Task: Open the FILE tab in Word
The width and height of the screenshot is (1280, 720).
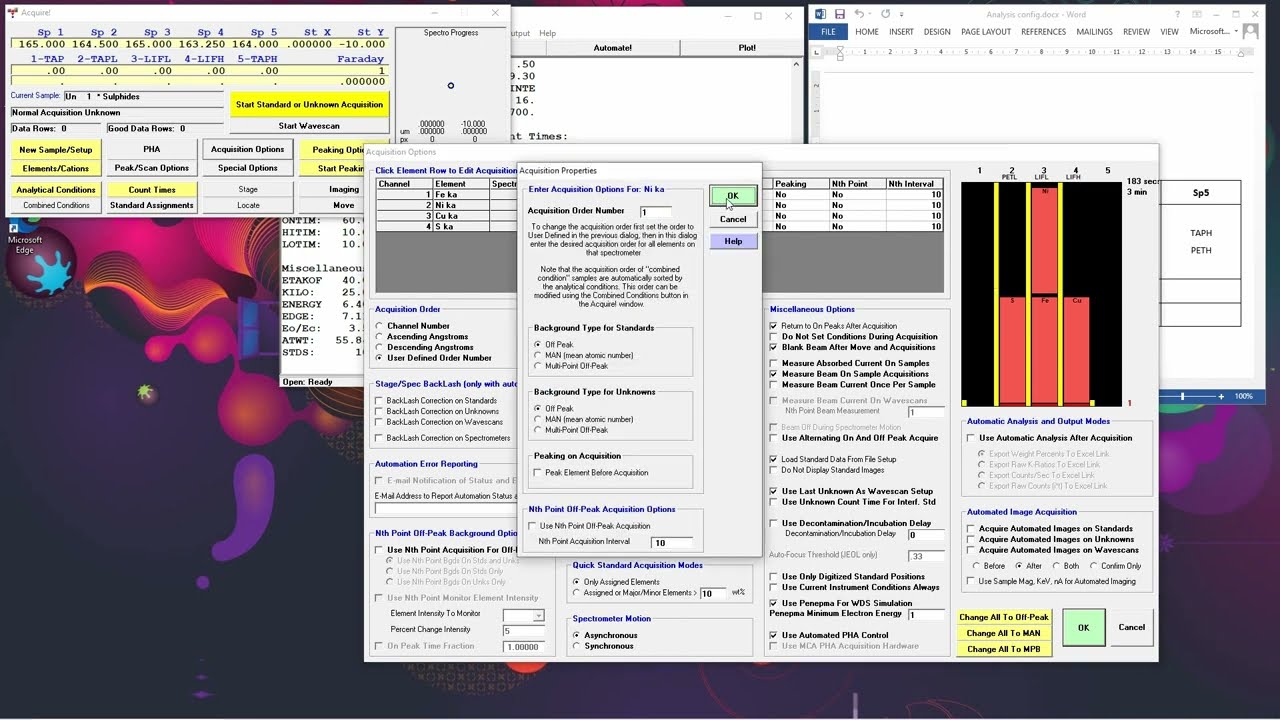Action: [x=828, y=32]
